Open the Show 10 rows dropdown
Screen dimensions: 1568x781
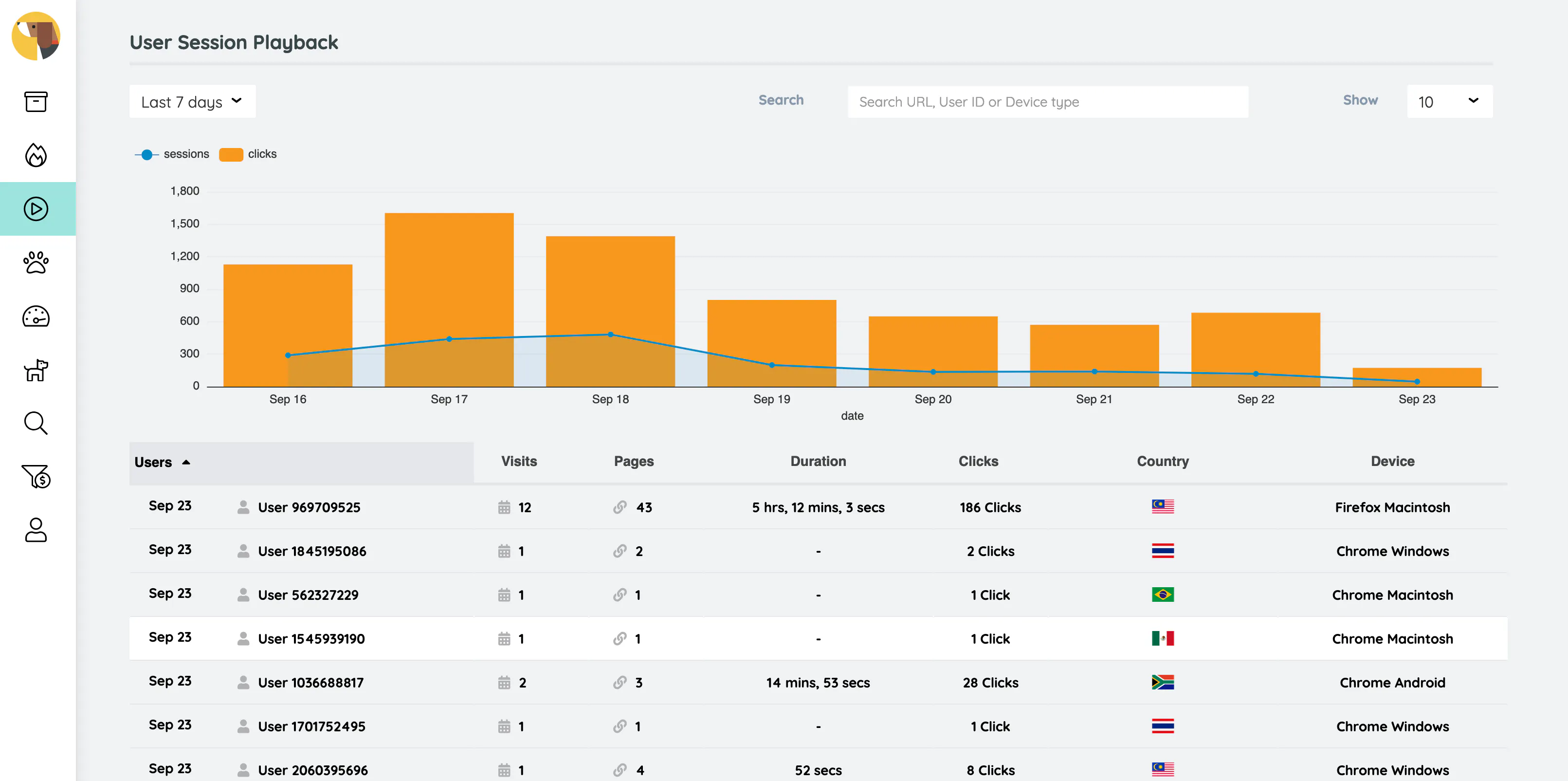pyautogui.click(x=1449, y=101)
